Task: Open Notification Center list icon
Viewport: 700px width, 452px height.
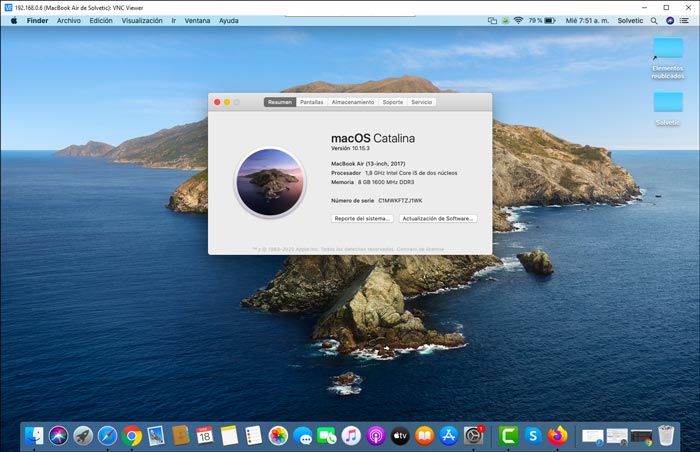Action: (684, 21)
